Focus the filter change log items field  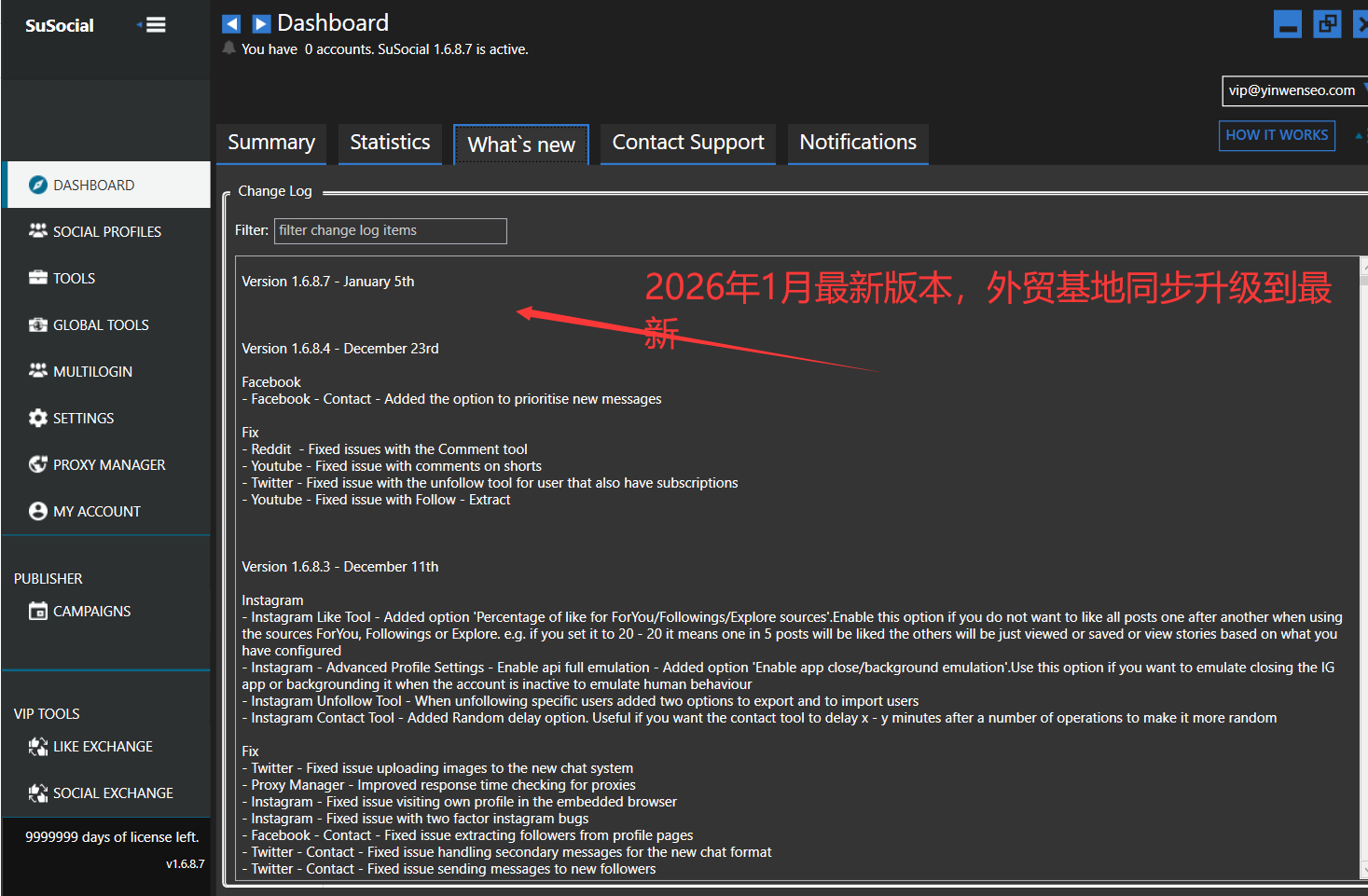390,230
